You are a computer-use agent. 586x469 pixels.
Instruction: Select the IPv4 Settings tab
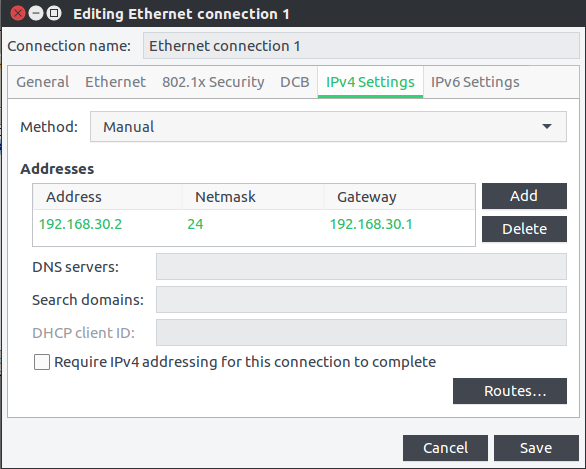click(370, 82)
